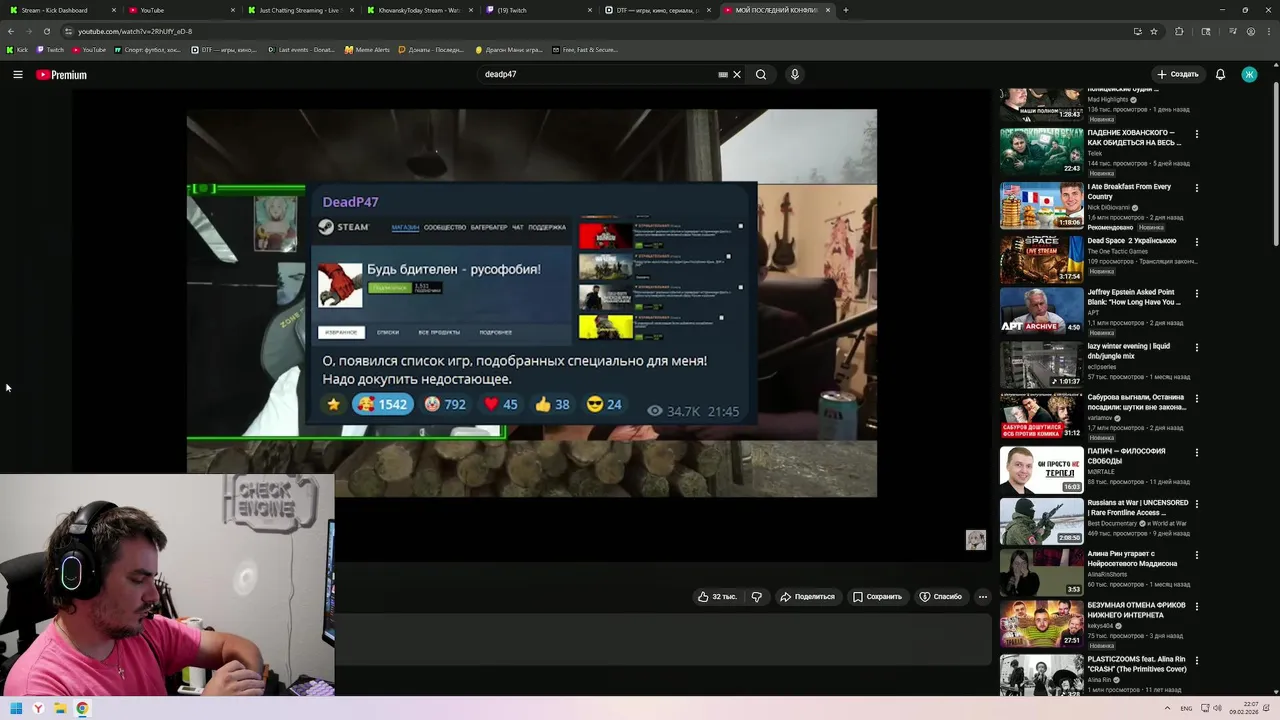Open the account avatar menu

coord(1249,74)
